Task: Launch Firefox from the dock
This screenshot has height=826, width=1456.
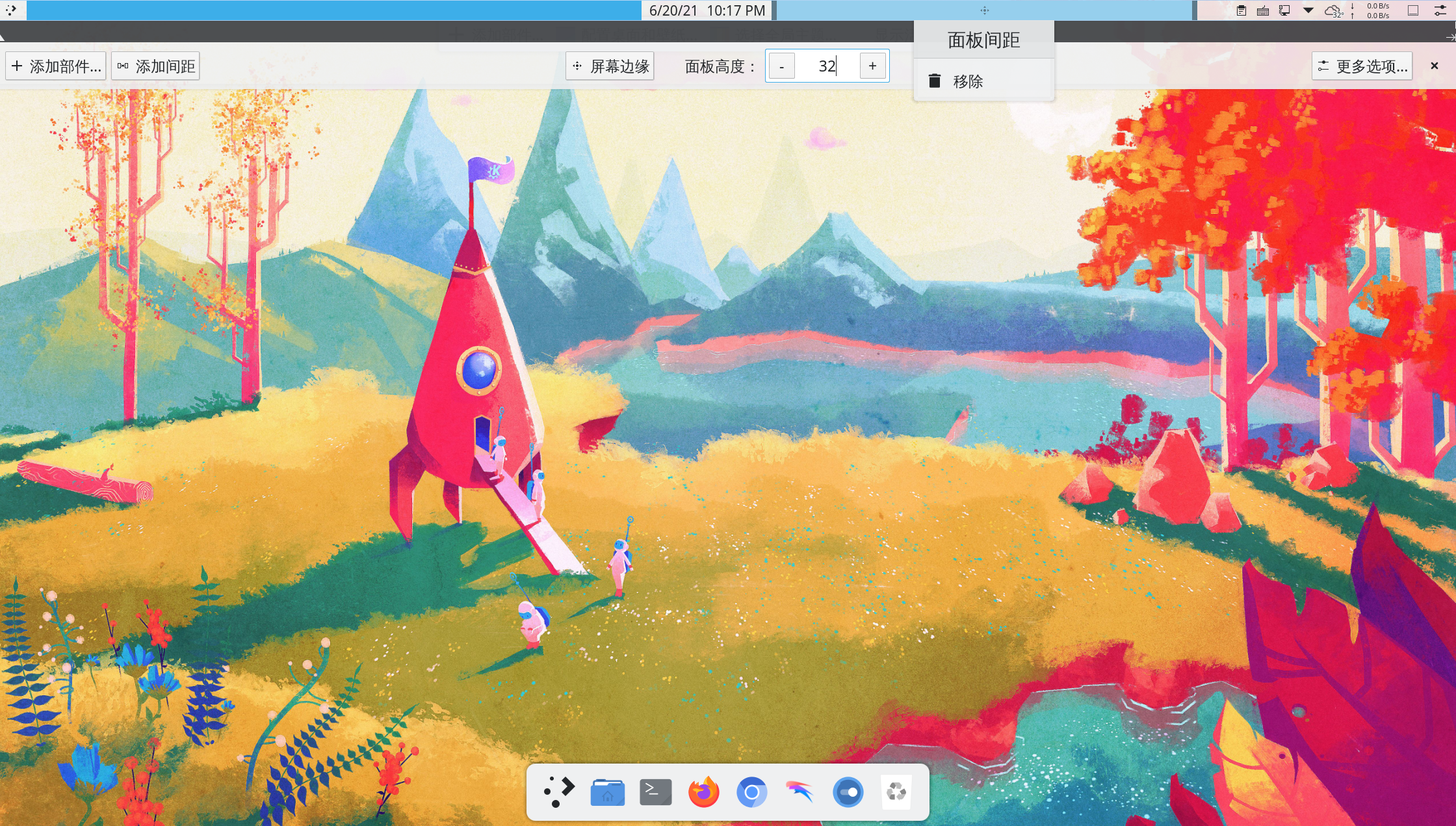Action: tap(703, 792)
